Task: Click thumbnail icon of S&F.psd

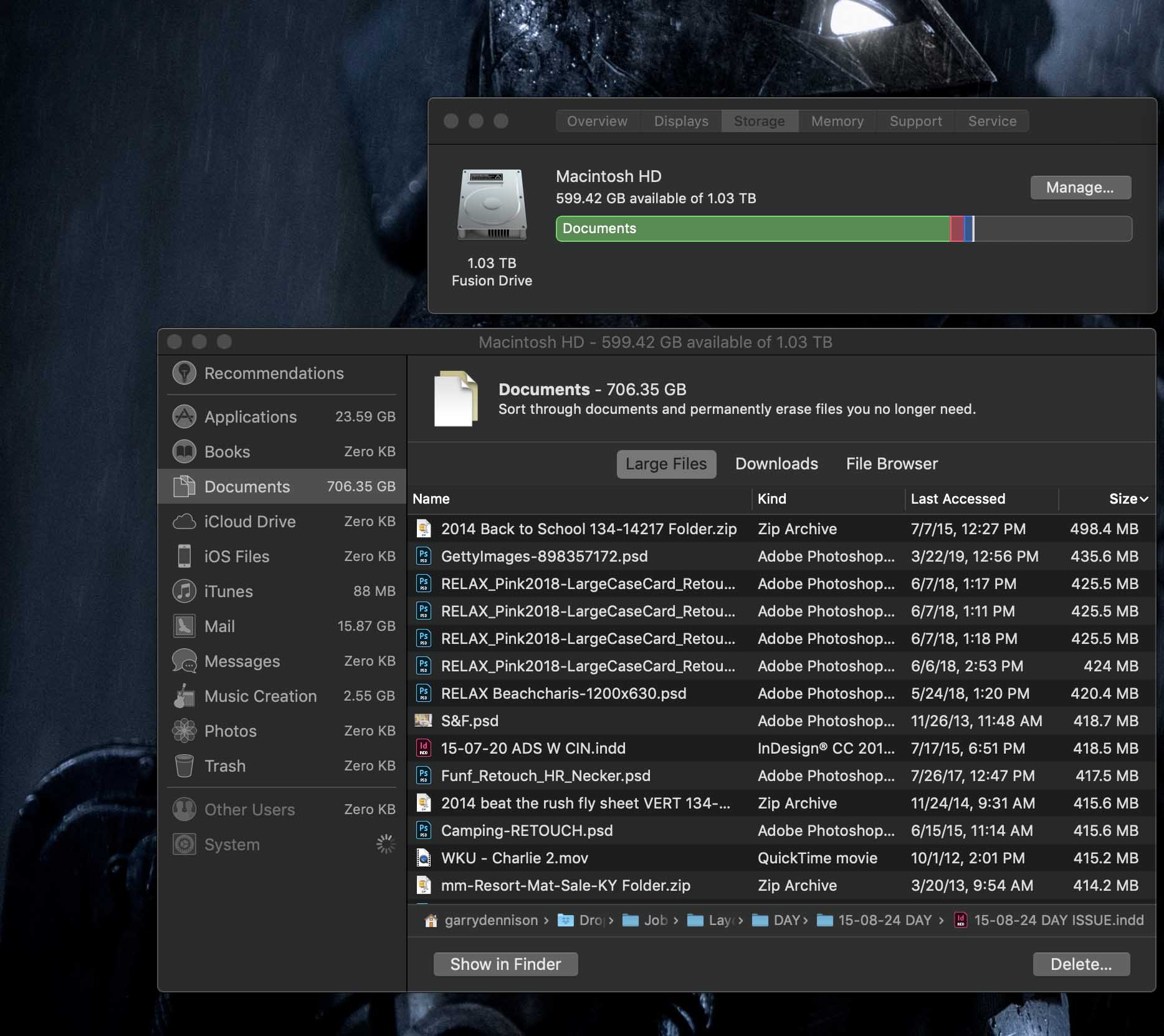Action: (424, 721)
